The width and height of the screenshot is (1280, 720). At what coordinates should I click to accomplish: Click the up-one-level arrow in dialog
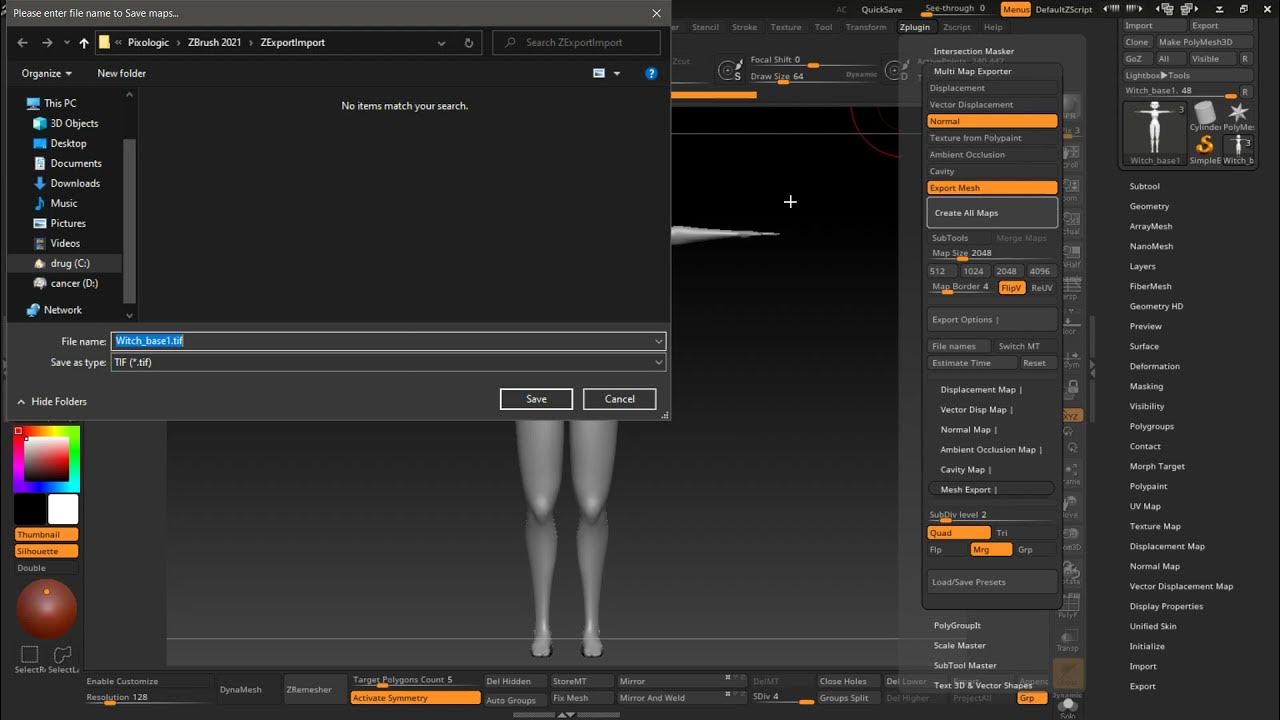coord(84,43)
